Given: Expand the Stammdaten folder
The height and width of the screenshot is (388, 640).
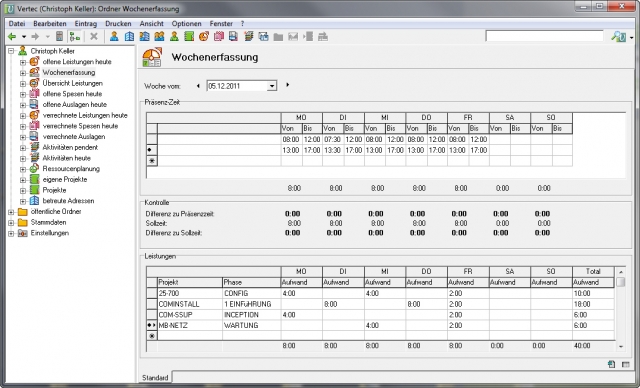Looking at the screenshot, I should [x=11, y=222].
